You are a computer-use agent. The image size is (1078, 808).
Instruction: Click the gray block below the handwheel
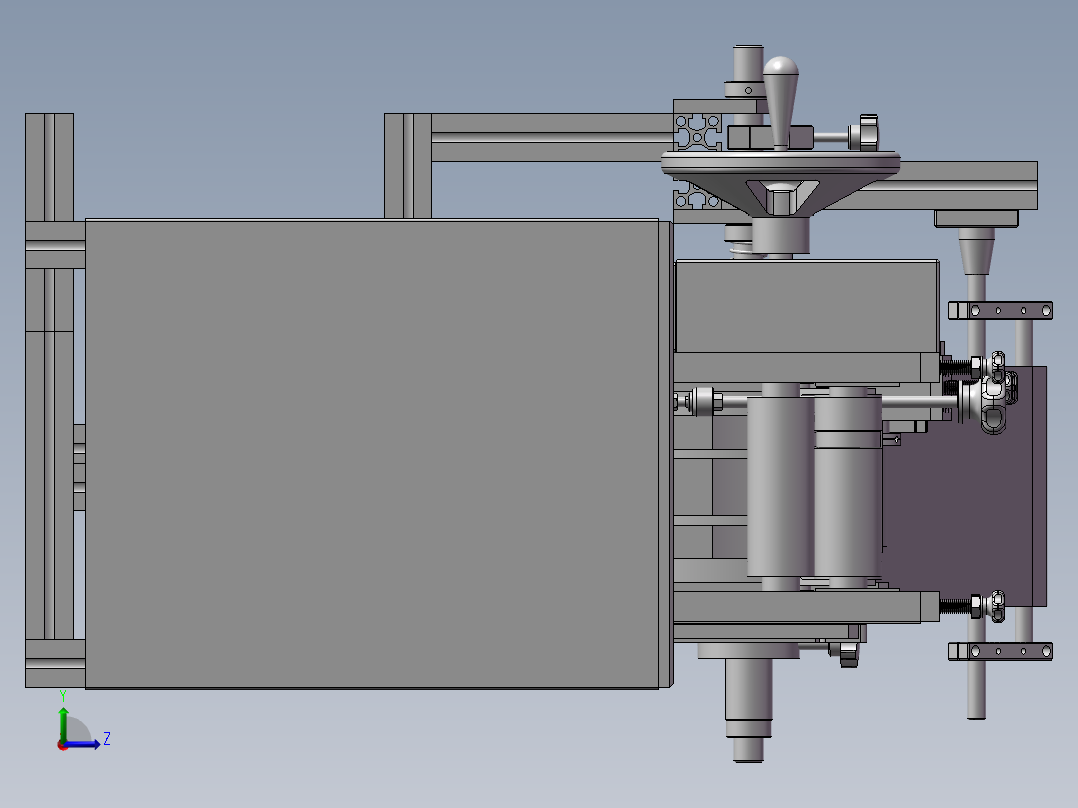806,306
